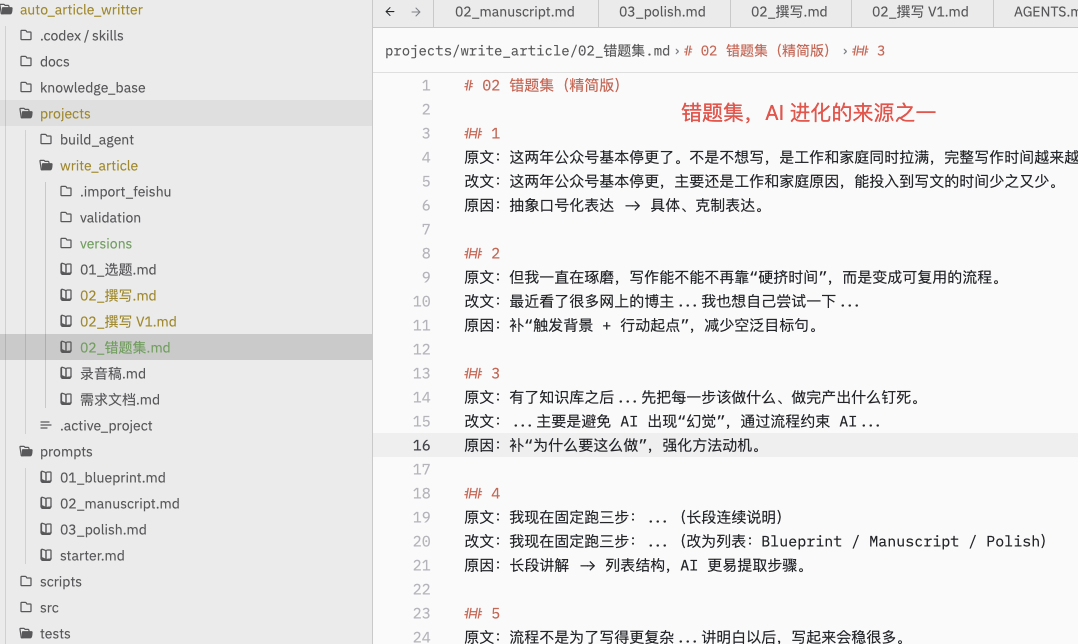
Task: Place cursor on the '## 4' heading
Action: [482, 493]
